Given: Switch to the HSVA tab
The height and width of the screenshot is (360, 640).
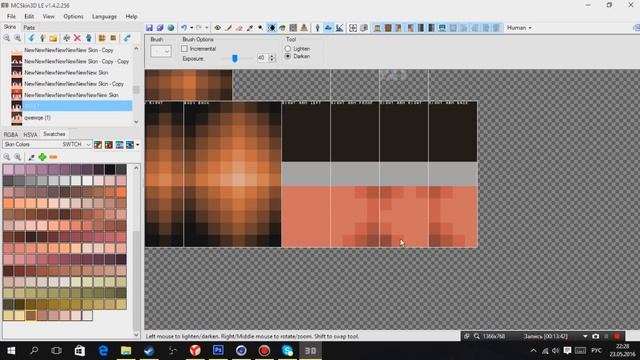Looking at the screenshot, I should tap(30, 134).
